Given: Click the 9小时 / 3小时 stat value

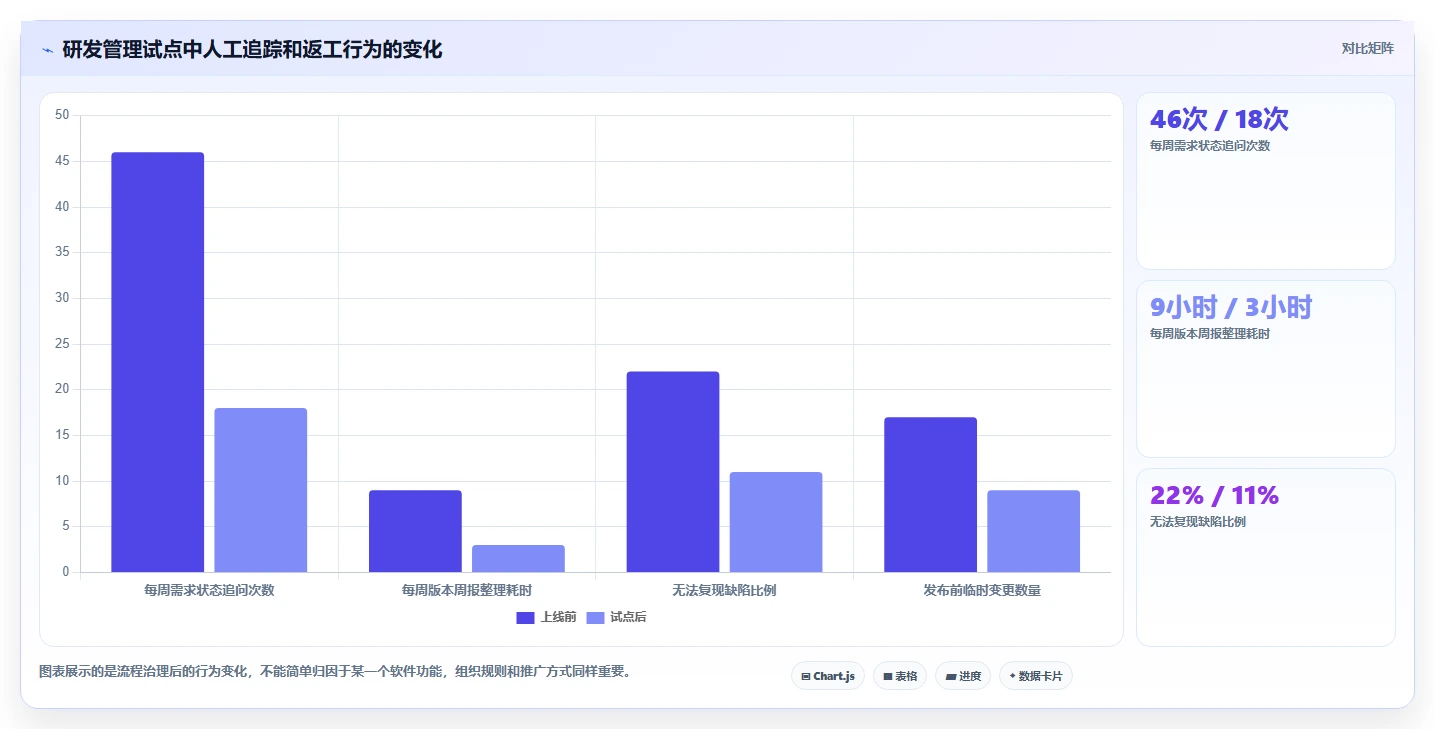Looking at the screenshot, I should [1231, 307].
